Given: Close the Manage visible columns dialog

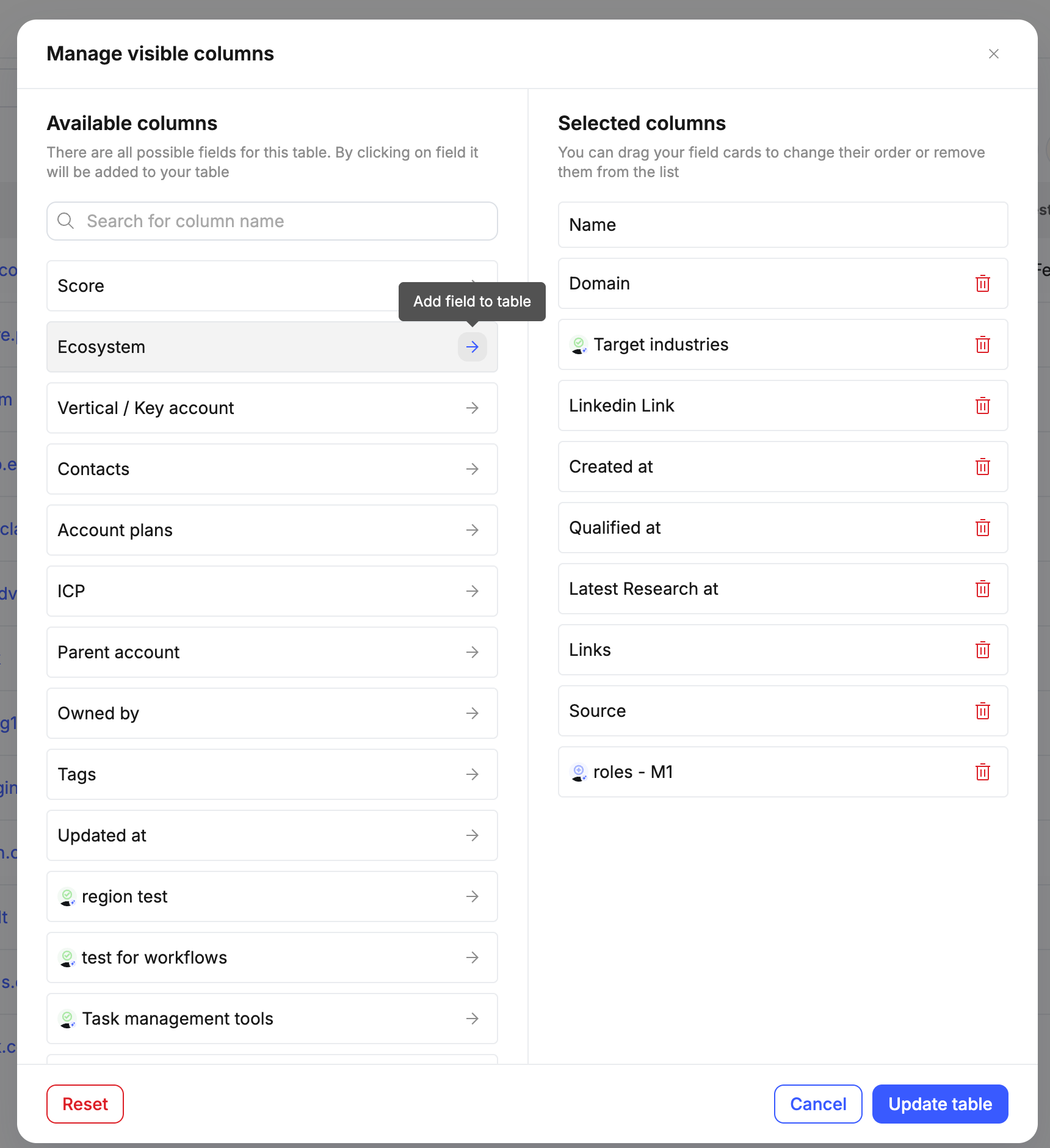Looking at the screenshot, I should [993, 54].
